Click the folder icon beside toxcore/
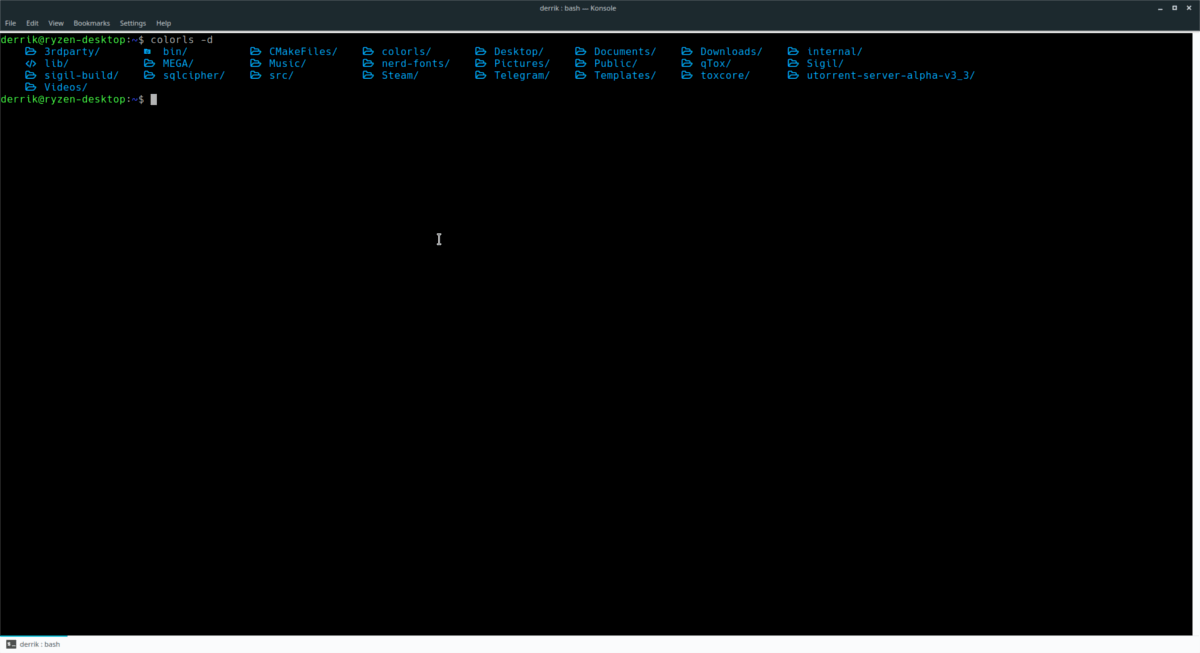This screenshot has height=653, width=1200. (x=687, y=75)
